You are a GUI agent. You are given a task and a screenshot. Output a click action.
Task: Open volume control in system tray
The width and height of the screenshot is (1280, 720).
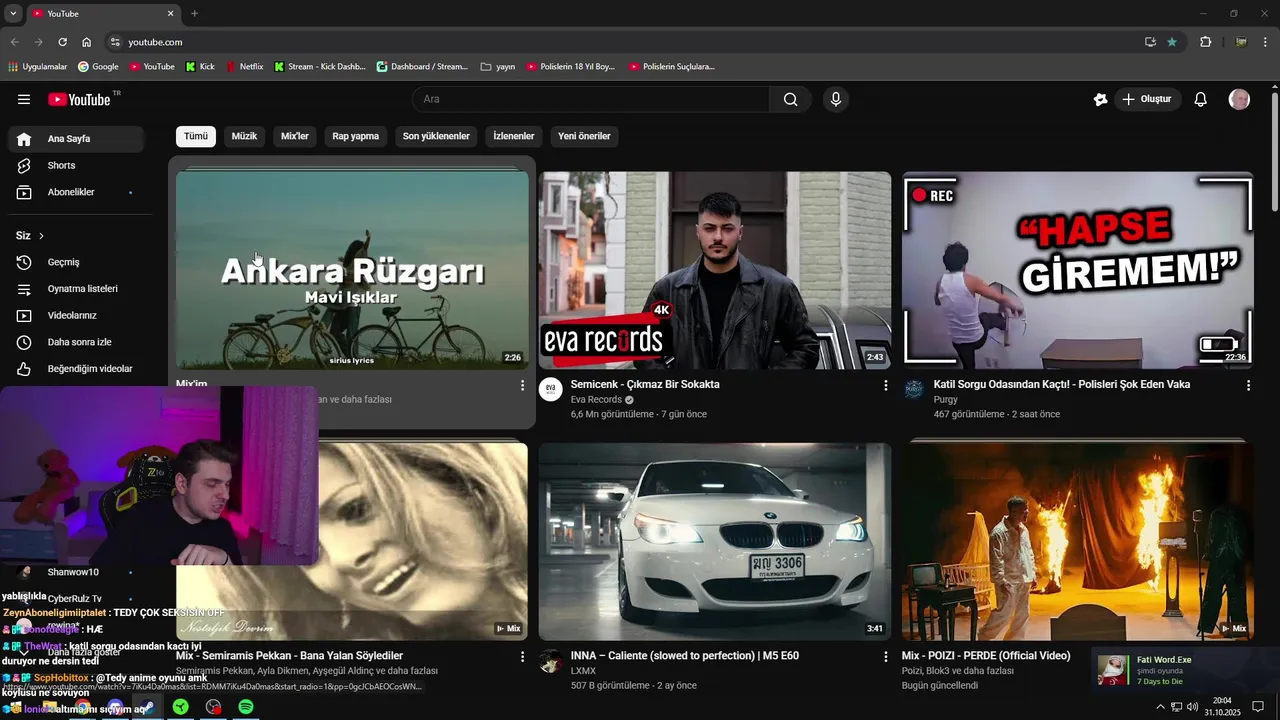[x=1192, y=707]
